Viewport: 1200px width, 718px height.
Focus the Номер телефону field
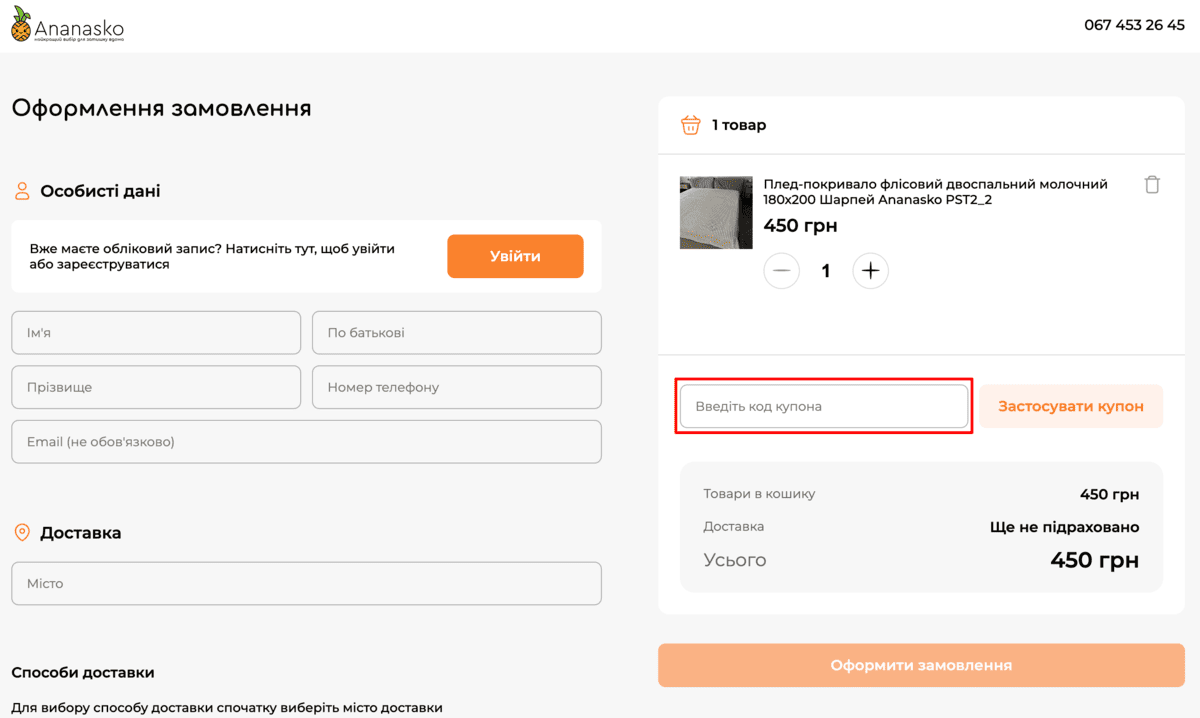click(457, 387)
